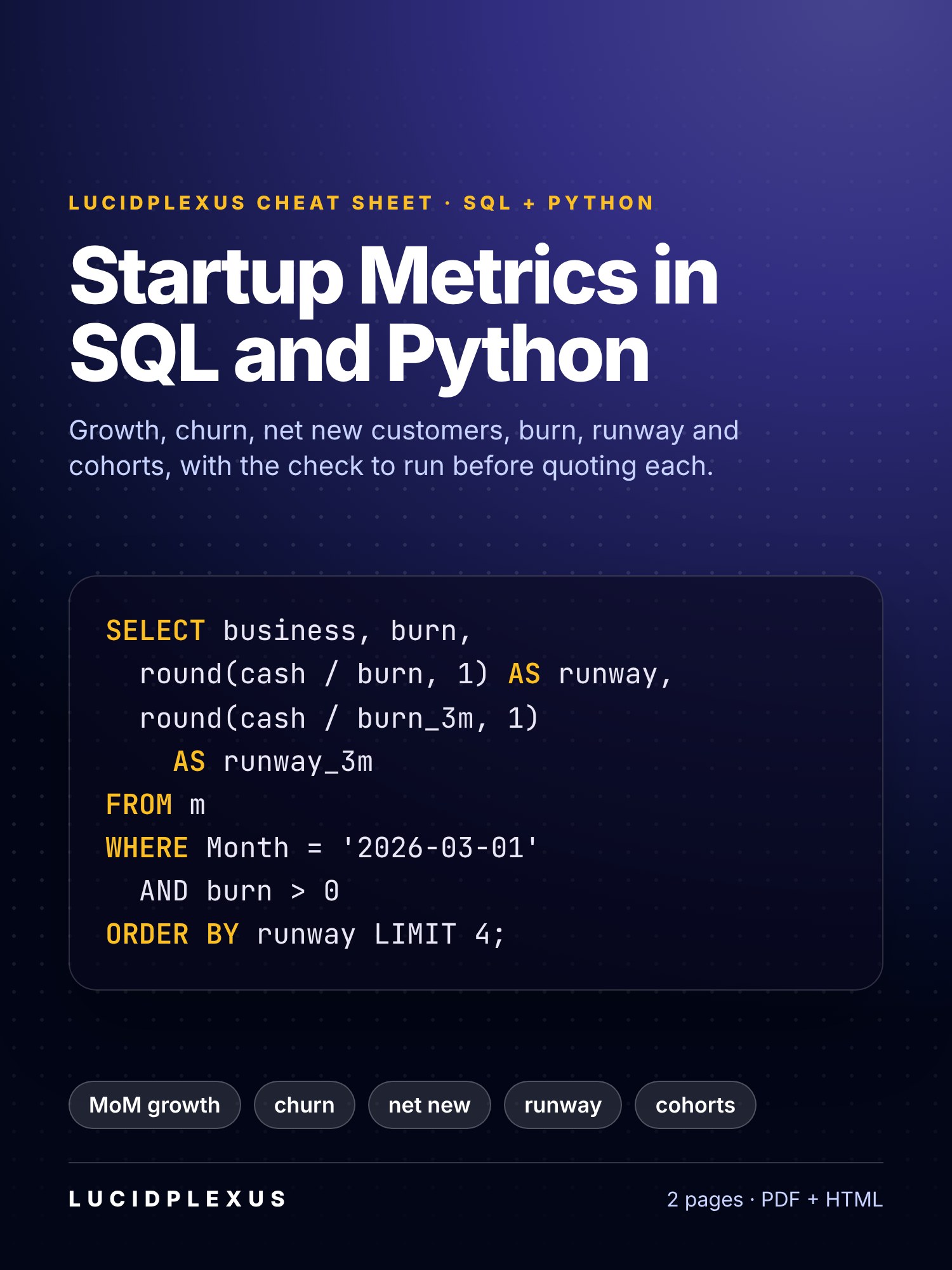Click the "WHERE Month = '2026-03-01'" line
The image size is (952, 1270).
coord(322,848)
